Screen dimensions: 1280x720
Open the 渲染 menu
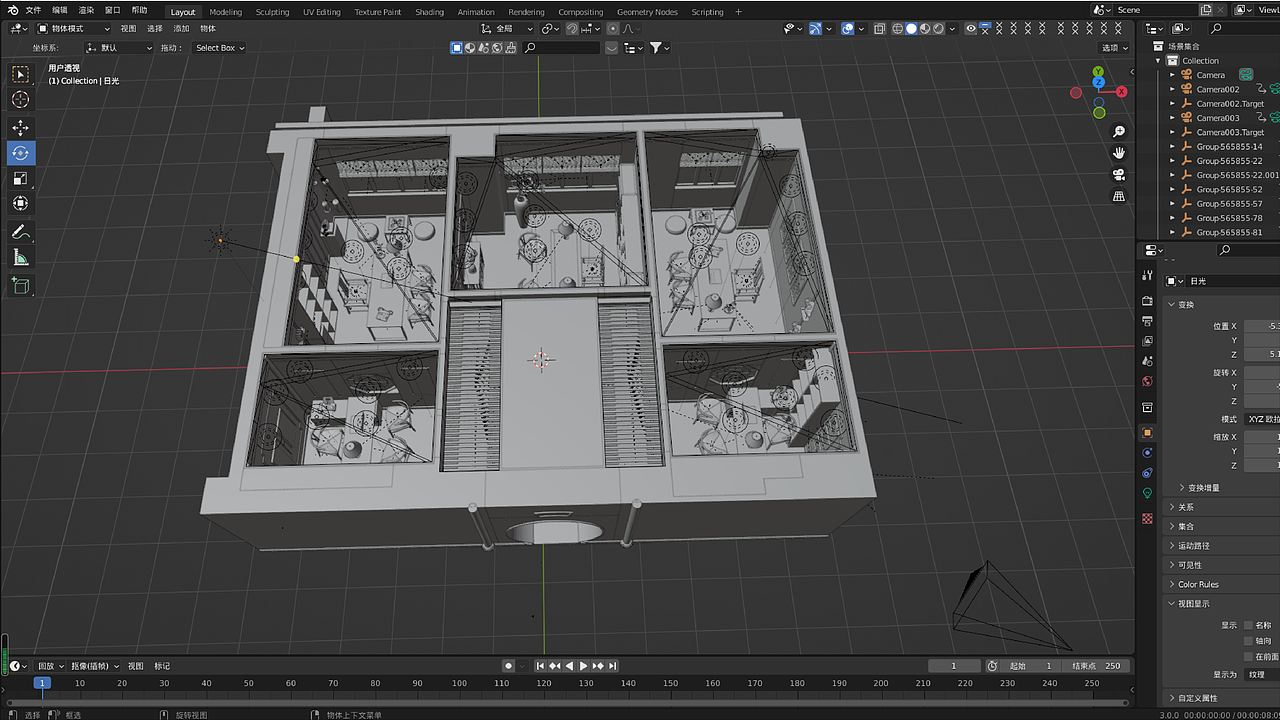(x=86, y=10)
